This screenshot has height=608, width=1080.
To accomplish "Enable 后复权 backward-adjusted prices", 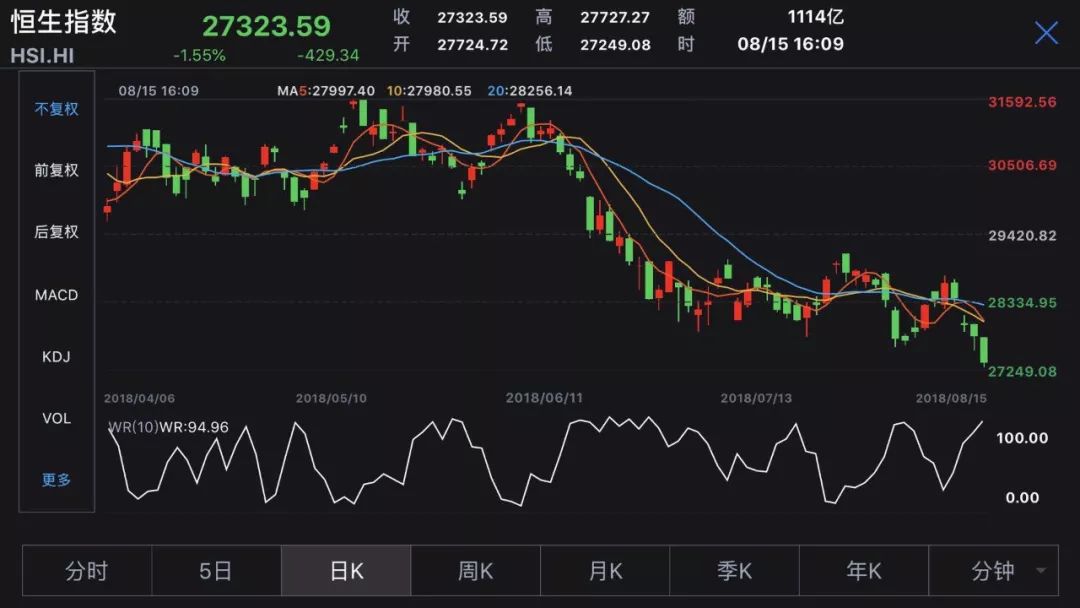I will coord(55,232).
